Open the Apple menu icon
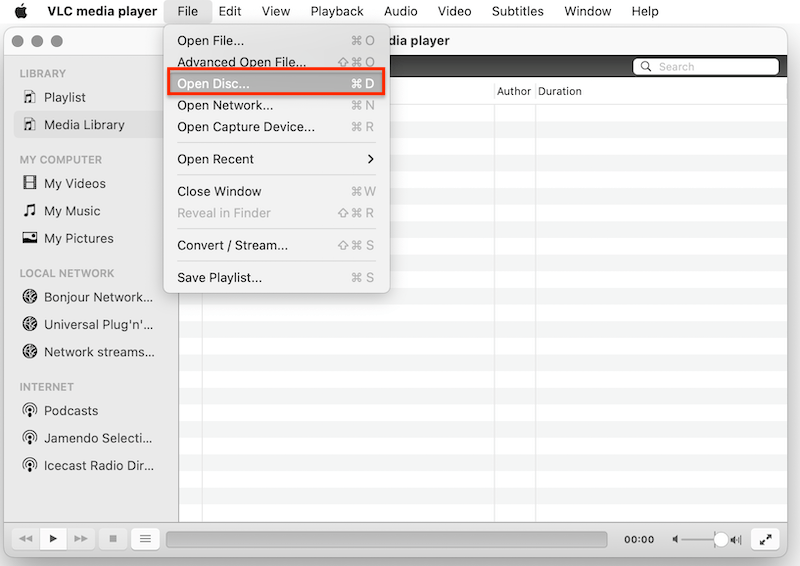 pos(21,12)
